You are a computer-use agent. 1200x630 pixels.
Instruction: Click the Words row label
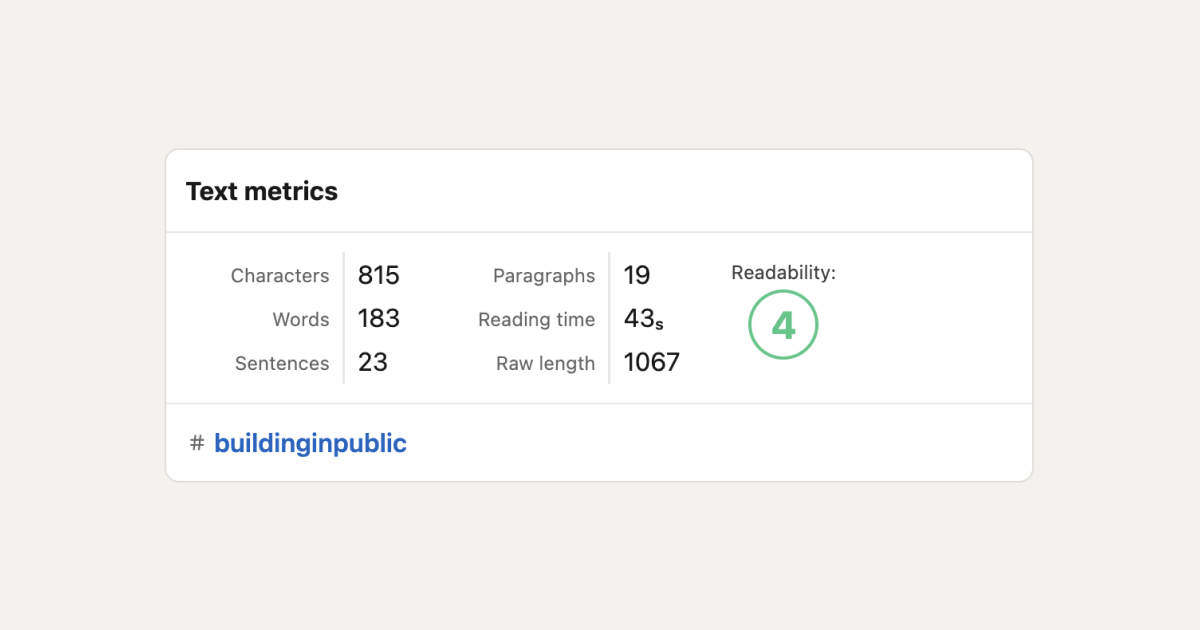301,319
